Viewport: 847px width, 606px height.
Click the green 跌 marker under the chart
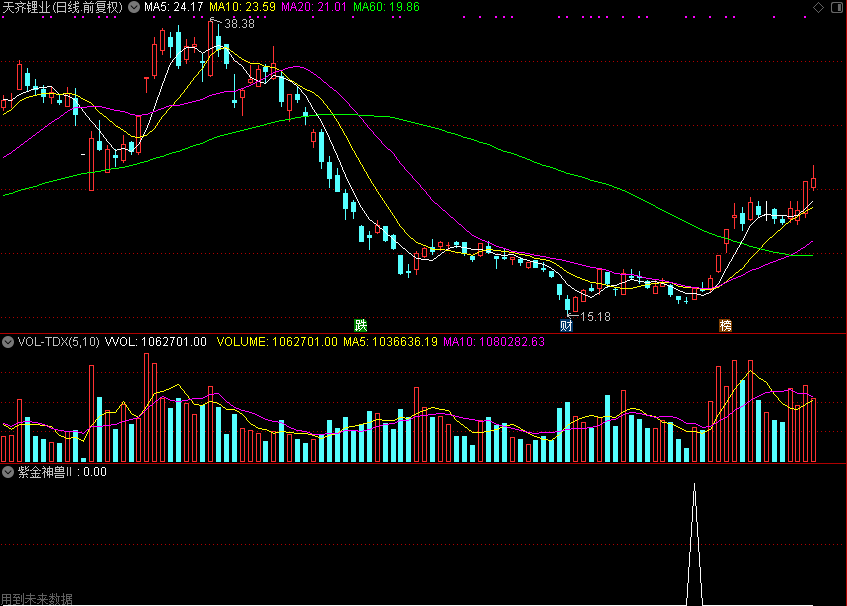361,325
